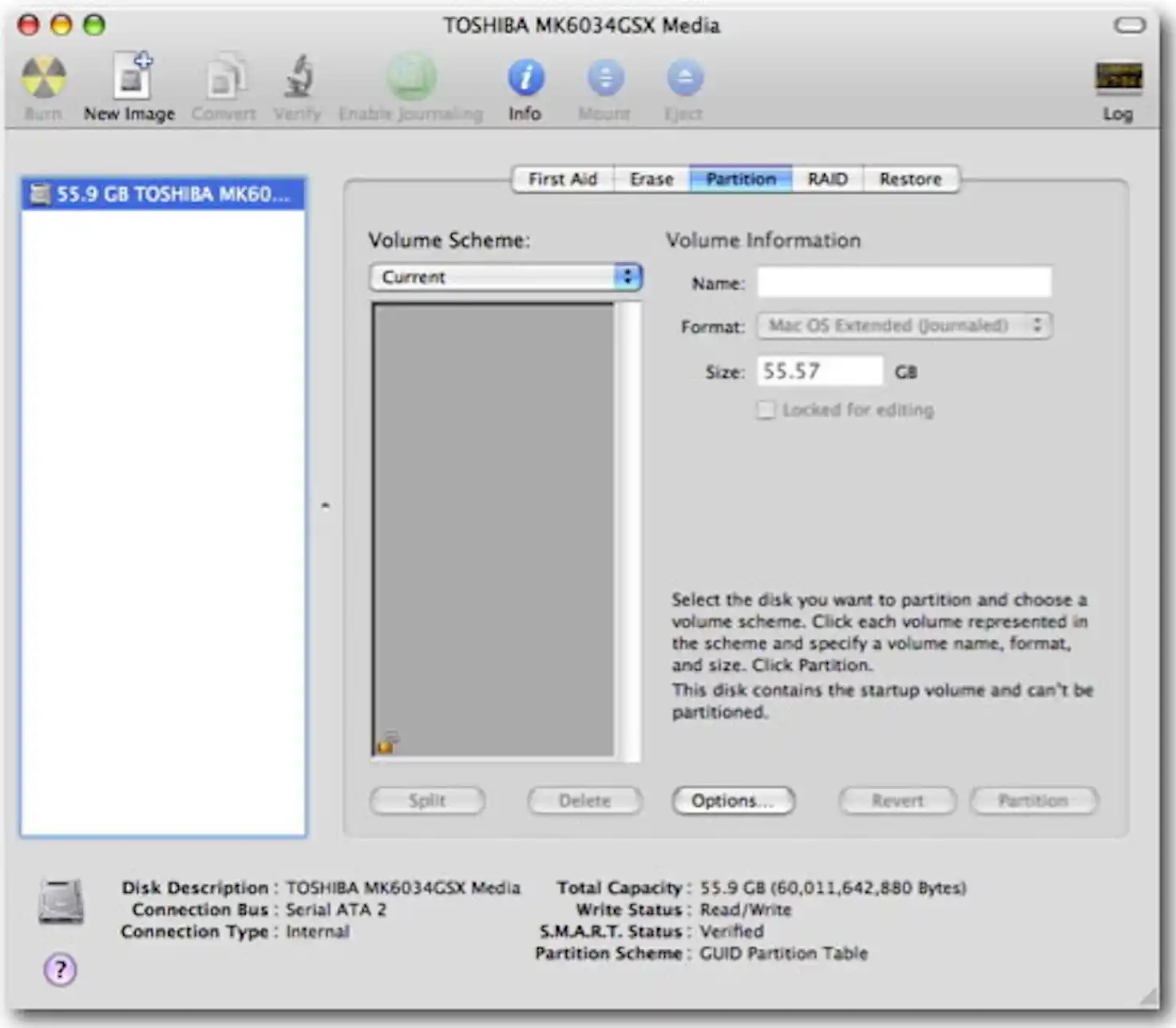This screenshot has height=1028, width=1176.
Task: Click the Convert toolbar icon
Action: pyautogui.click(x=224, y=80)
